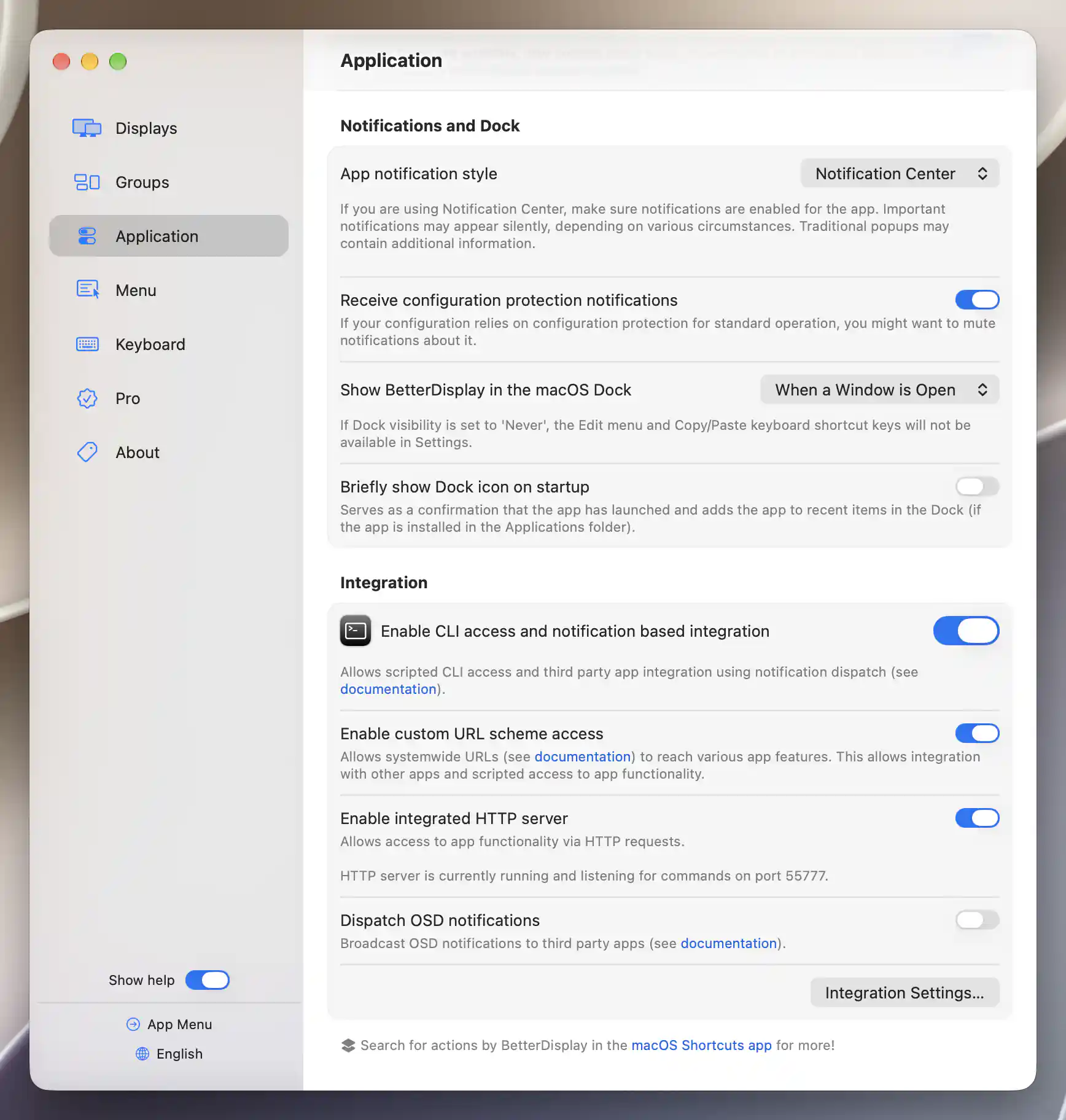Screen dimensions: 1066x1120
Task: Click the About tag icon
Action: coord(87,453)
